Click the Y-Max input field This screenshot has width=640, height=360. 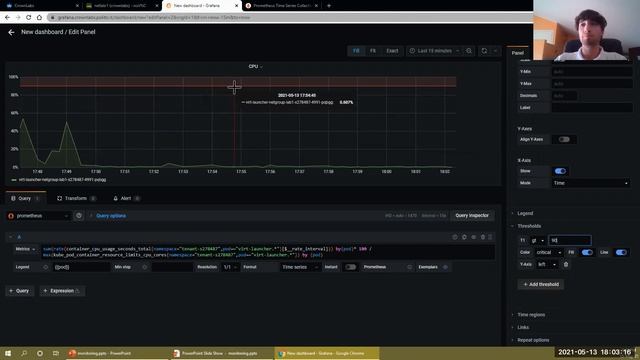click(x=592, y=84)
